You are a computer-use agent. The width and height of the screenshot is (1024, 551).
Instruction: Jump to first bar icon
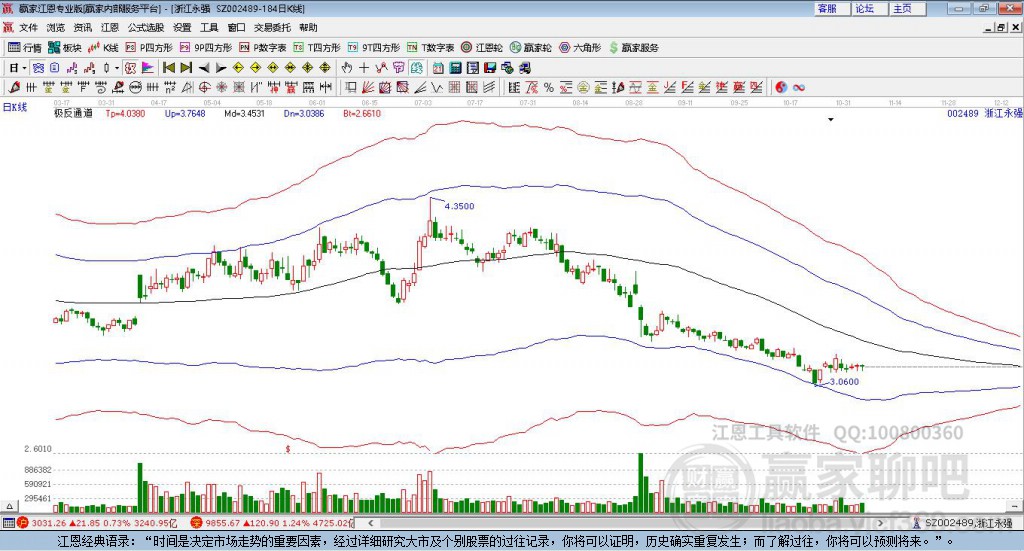169,68
